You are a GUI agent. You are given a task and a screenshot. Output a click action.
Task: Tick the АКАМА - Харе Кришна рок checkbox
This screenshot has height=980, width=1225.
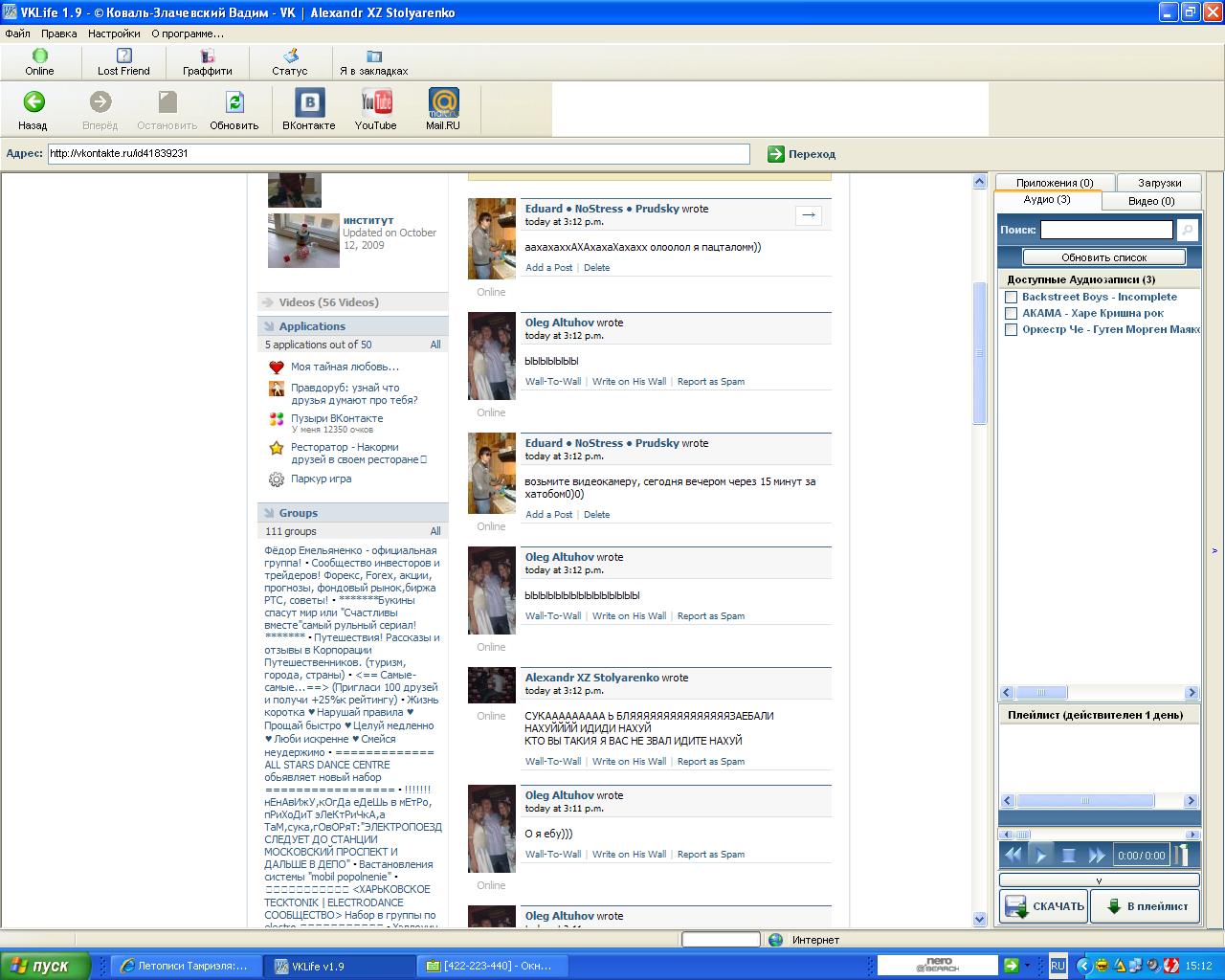pos(1011,313)
